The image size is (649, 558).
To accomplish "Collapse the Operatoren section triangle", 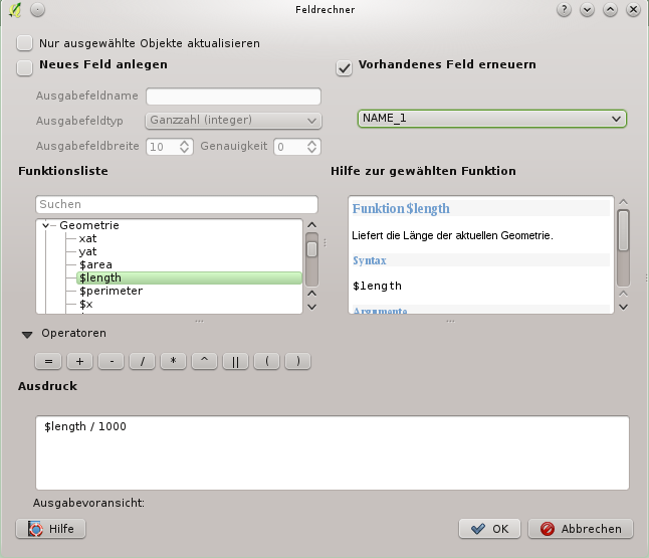I will (27, 335).
